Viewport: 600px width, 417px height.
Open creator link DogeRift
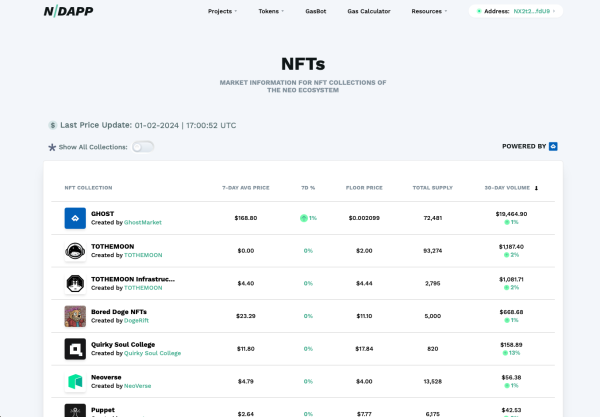coord(136,321)
